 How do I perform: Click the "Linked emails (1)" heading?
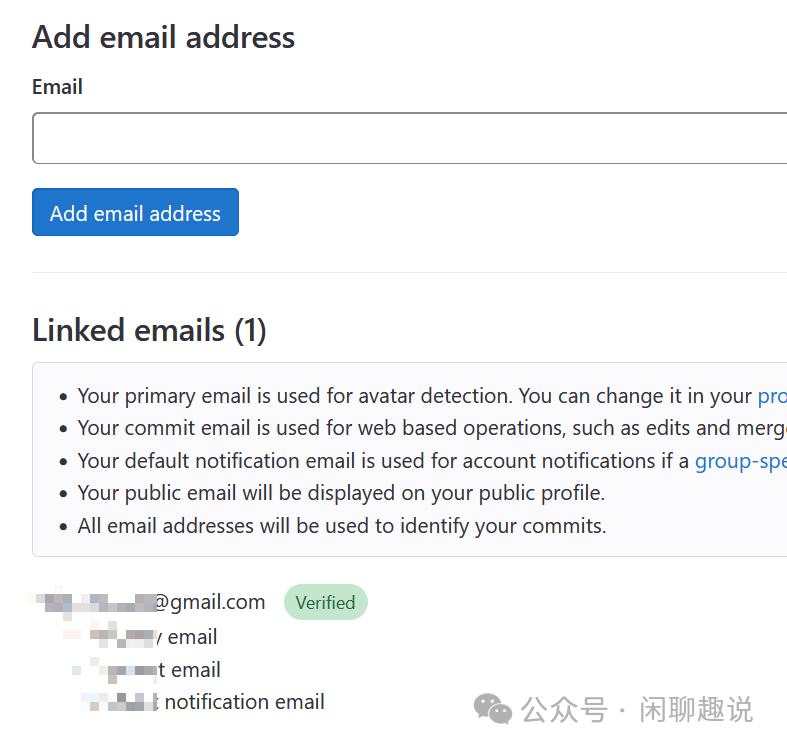(149, 330)
